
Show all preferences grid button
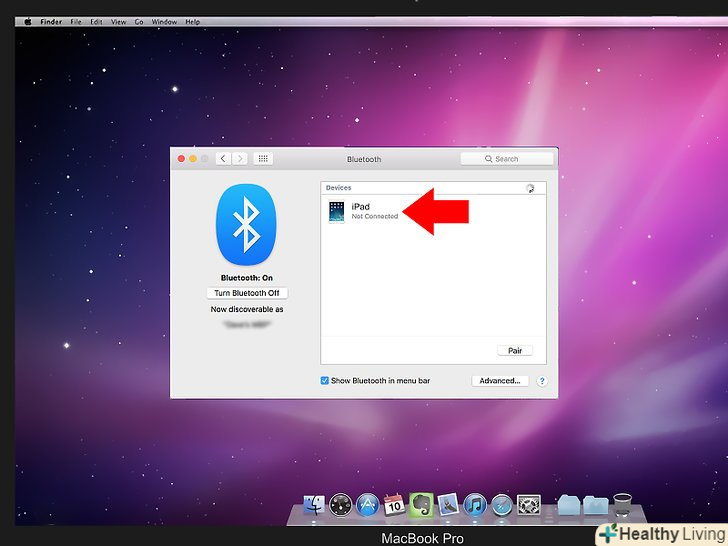coord(263,159)
